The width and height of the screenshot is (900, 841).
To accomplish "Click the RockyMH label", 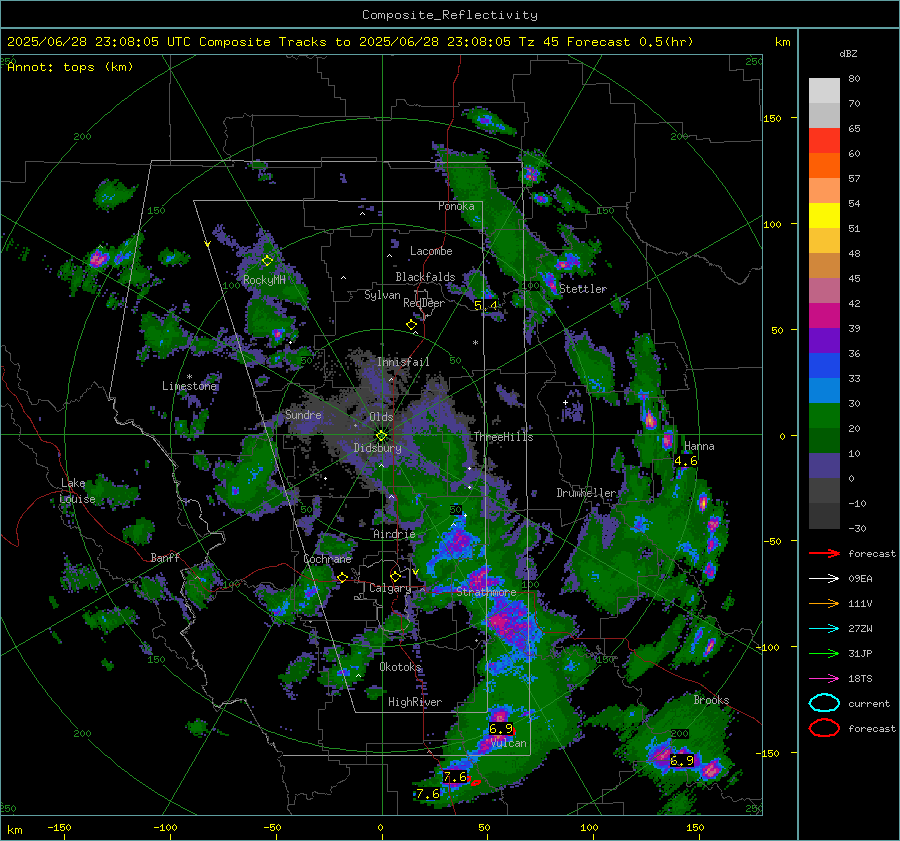I will coord(264,280).
